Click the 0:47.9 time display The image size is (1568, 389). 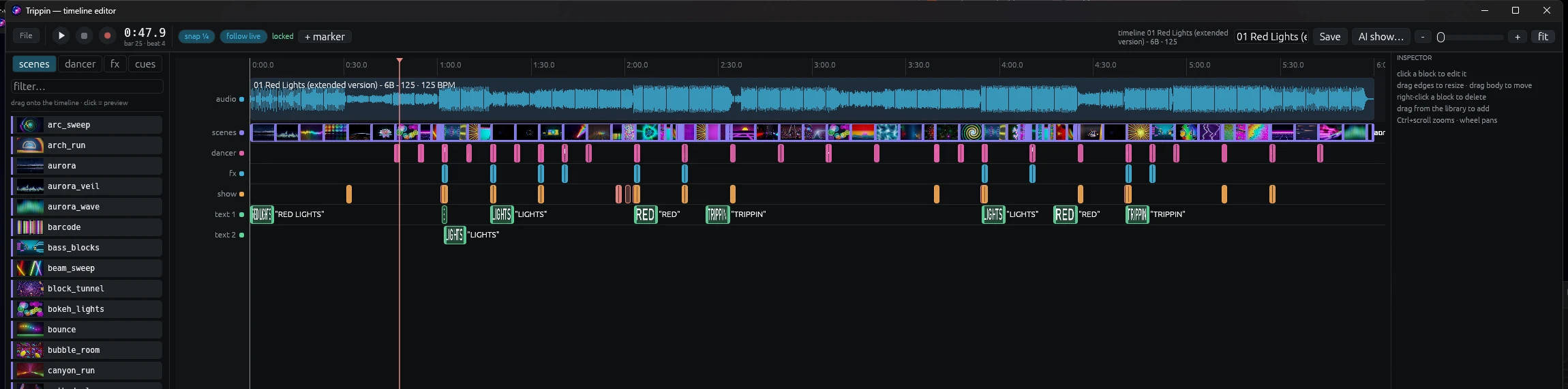145,33
